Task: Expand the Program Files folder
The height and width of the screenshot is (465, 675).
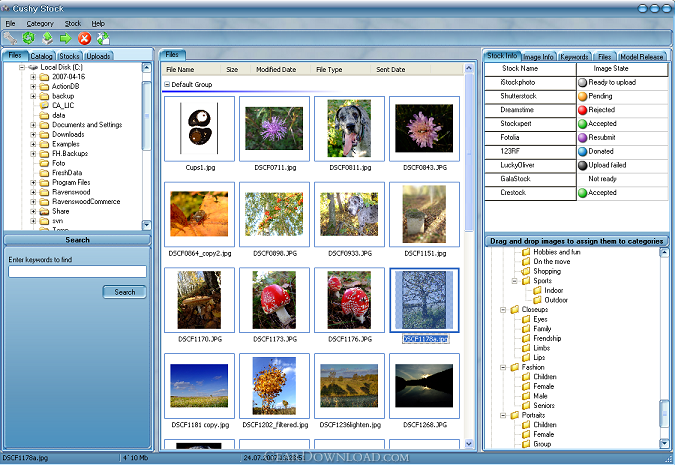Action: 33,183
